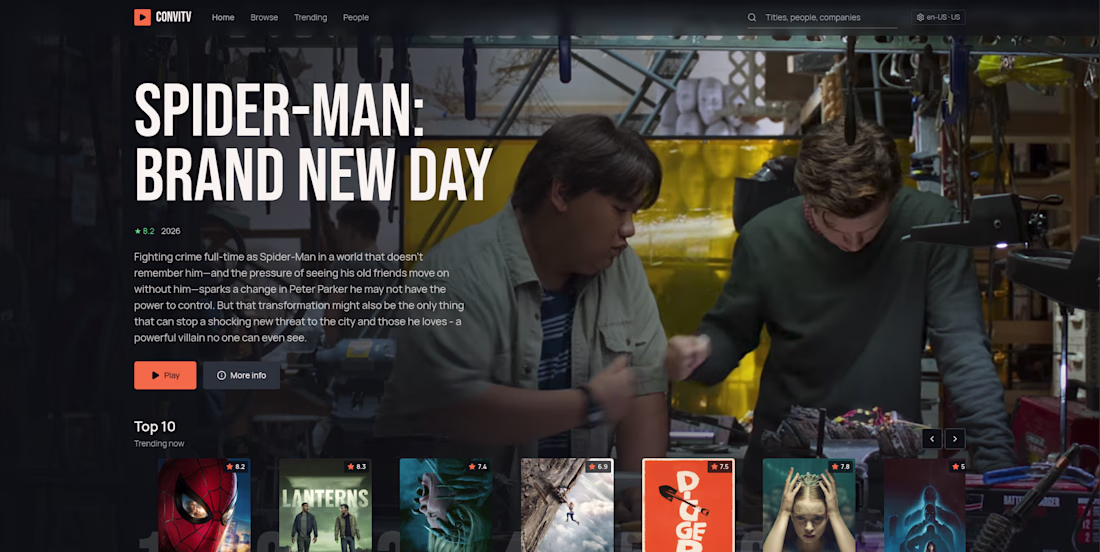The width and height of the screenshot is (1100, 552).
Task: Click the gear icon in language selector
Action: coord(920,18)
